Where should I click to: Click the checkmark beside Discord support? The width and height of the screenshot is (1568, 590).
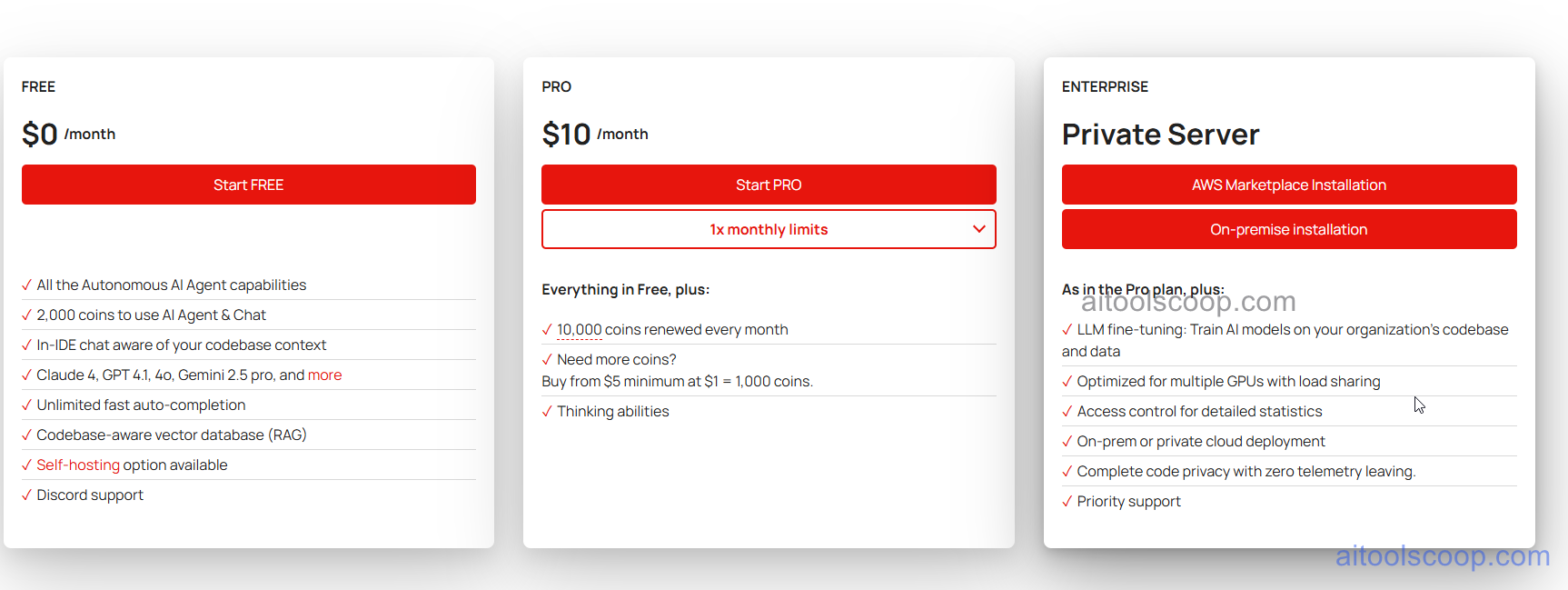[26, 495]
